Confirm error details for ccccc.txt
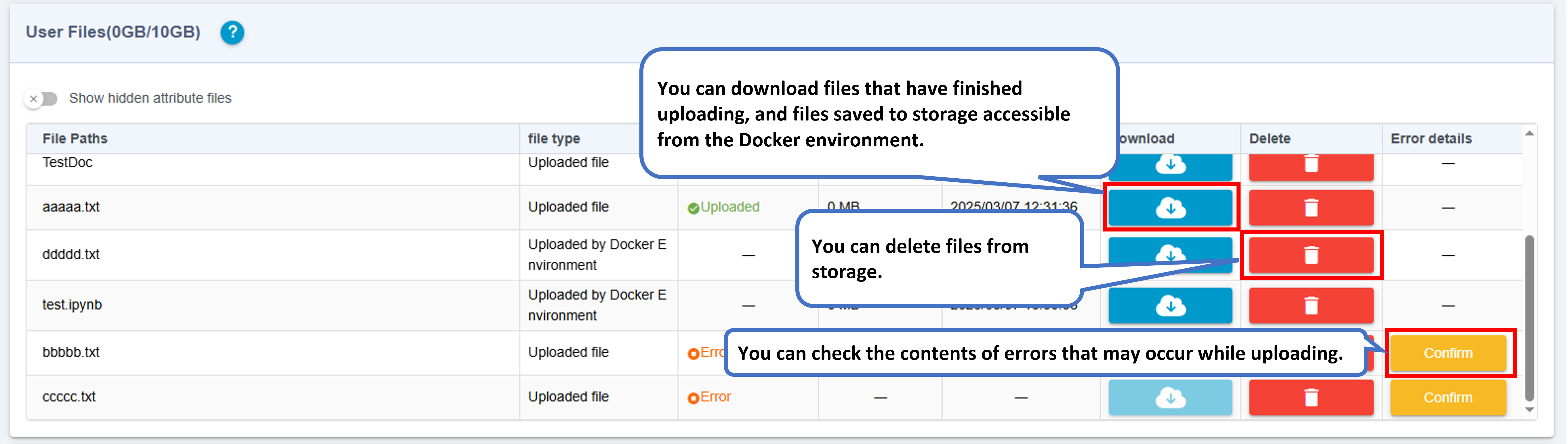Screen dimensions: 1568x444 [1448, 398]
